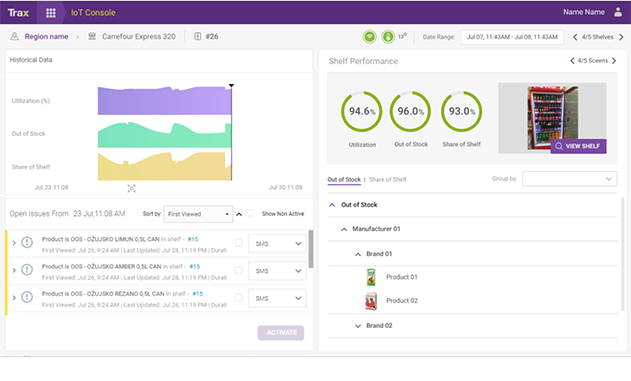Switch to the Share of Shelf tab
This screenshot has height=381, width=631.
388,179
